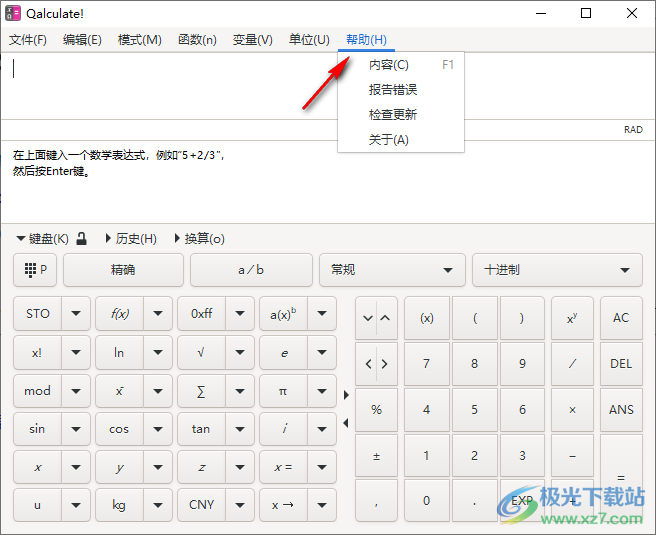Screen dimensions: 656x535
Task: Open the dropdown arrow next to CNY
Action: (x=240, y=505)
